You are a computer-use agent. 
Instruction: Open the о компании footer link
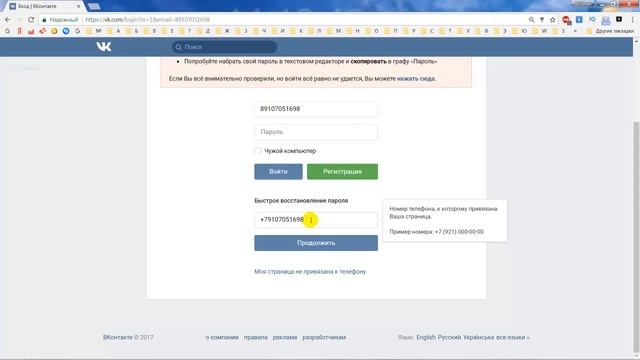pos(222,337)
